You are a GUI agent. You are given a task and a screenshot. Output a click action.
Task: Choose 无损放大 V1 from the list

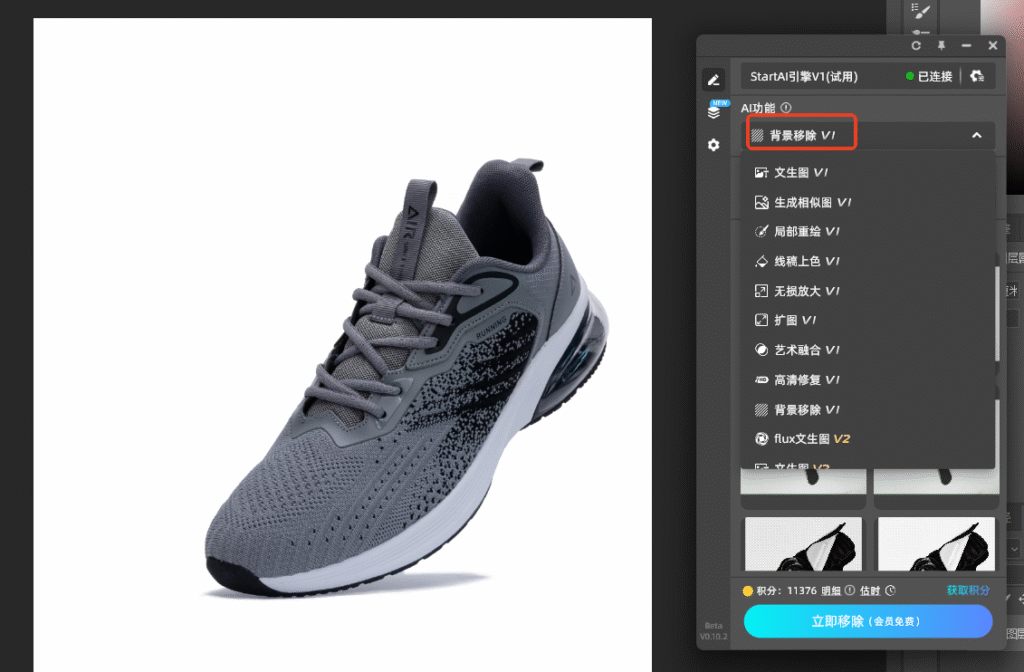806,291
